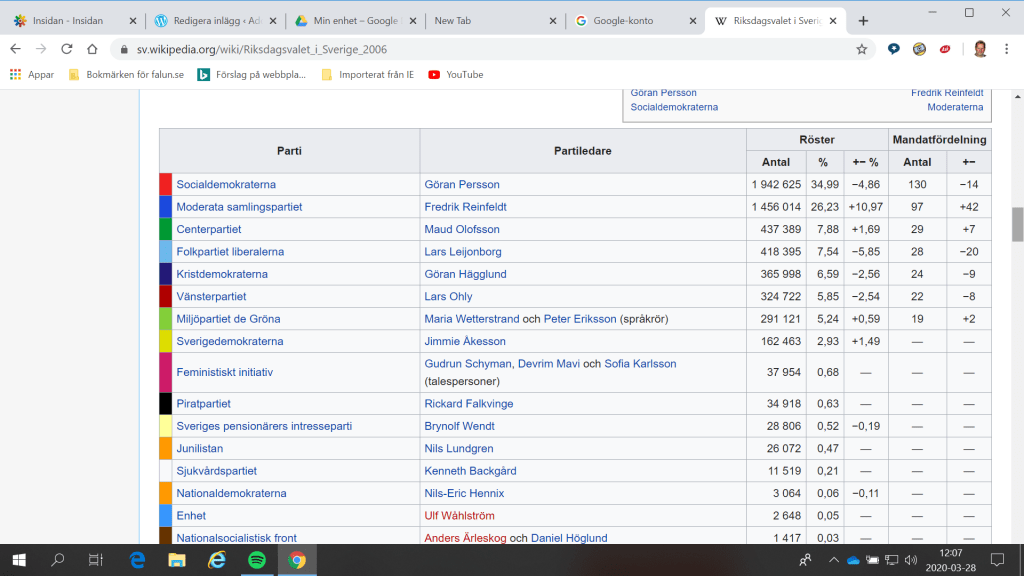
Task: Expand the hidden system tray icons
Action: [834, 559]
